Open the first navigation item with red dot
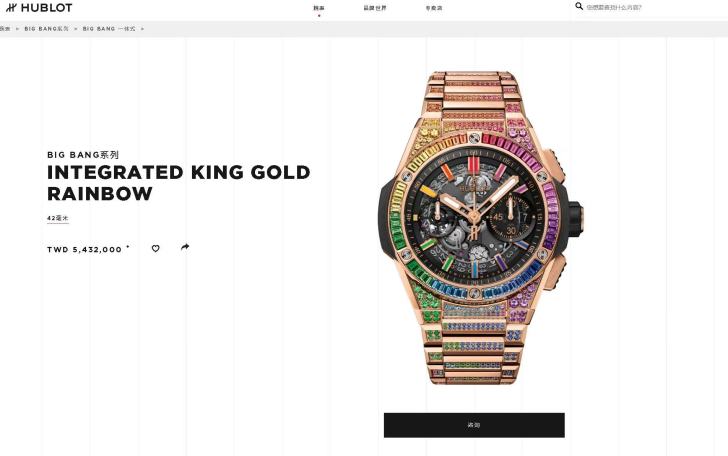 pos(319,8)
